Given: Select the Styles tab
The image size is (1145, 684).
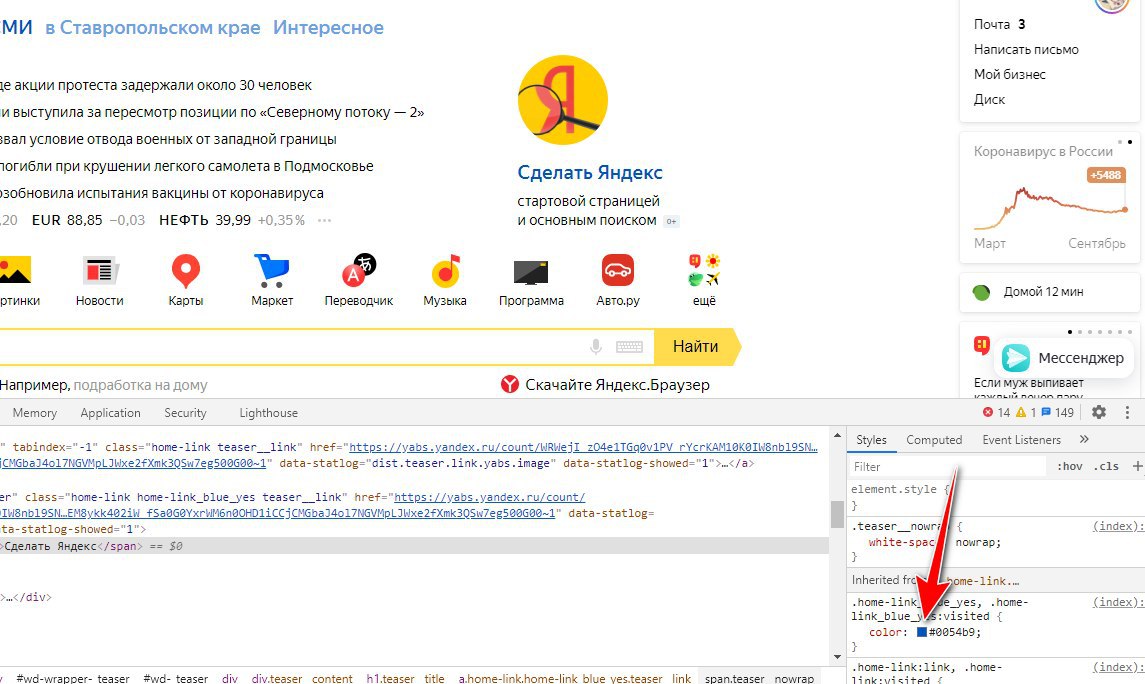Looking at the screenshot, I should (x=871, y=439).
